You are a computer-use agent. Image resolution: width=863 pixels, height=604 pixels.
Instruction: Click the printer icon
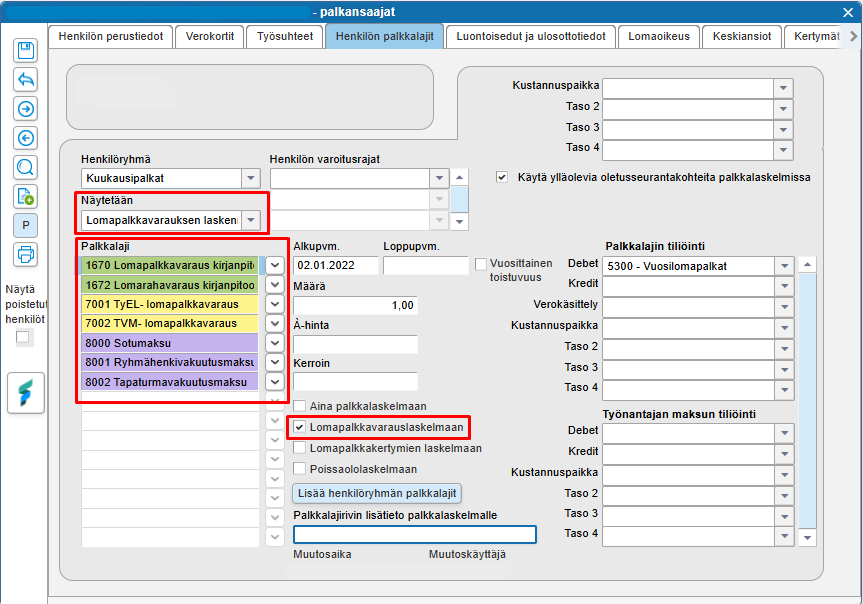[25, 254]
